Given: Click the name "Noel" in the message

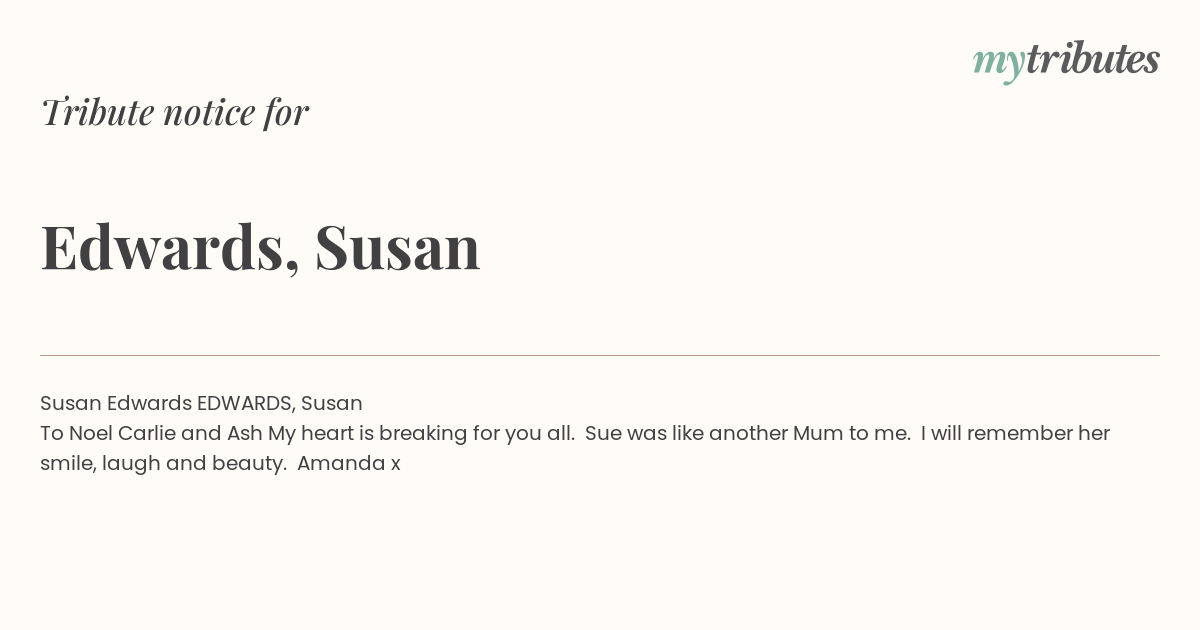Looking at the screenshot, I should click(x=90, y=433).
